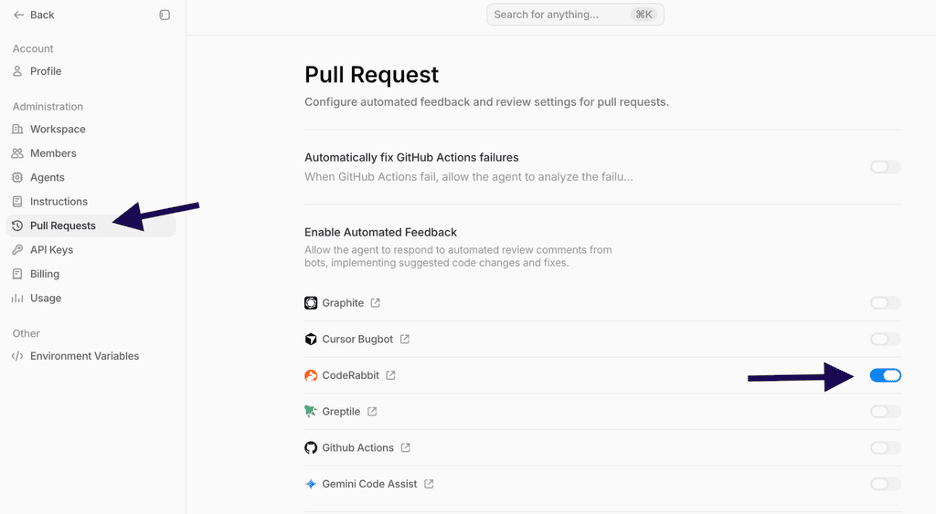Select Pull Requests in sidebar
936x514 pixels.
(x=91, y=226)
